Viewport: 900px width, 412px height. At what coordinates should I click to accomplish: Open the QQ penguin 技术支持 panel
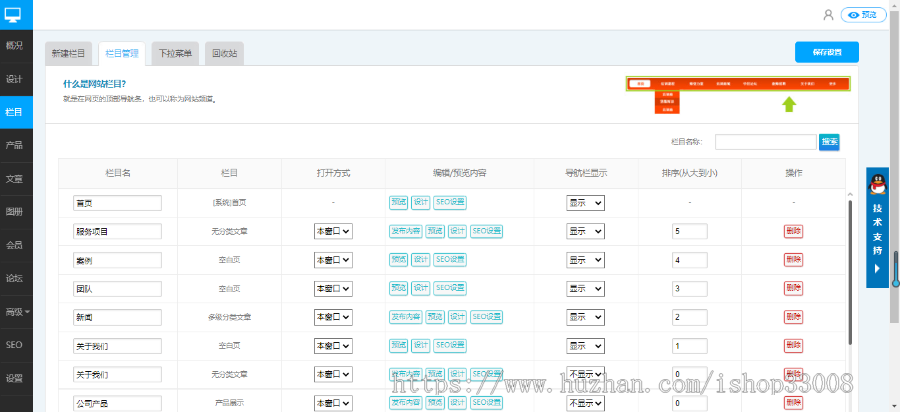click(877, 228)
